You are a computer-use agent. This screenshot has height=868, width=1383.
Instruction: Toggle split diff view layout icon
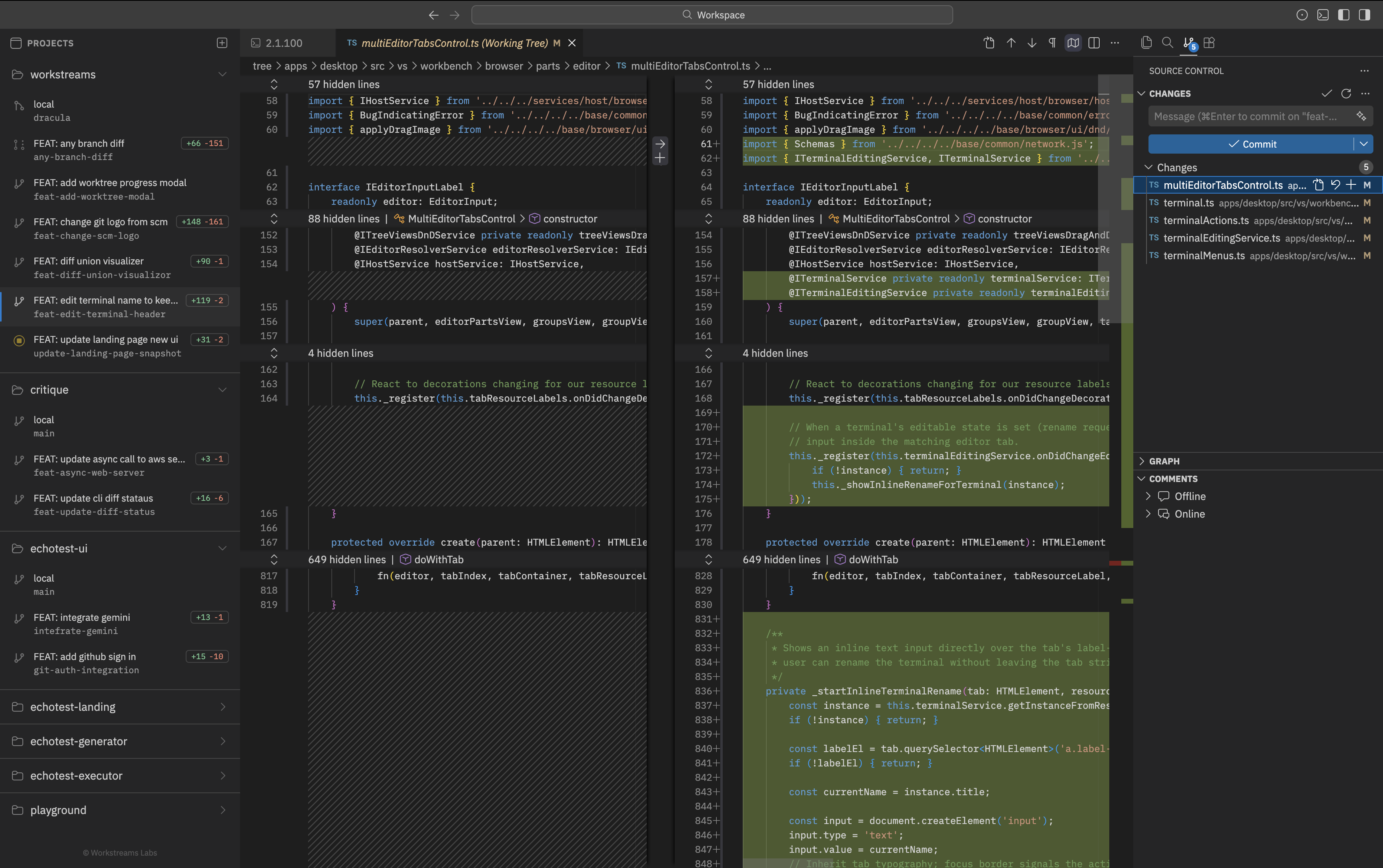click(x=1094, y=42)
